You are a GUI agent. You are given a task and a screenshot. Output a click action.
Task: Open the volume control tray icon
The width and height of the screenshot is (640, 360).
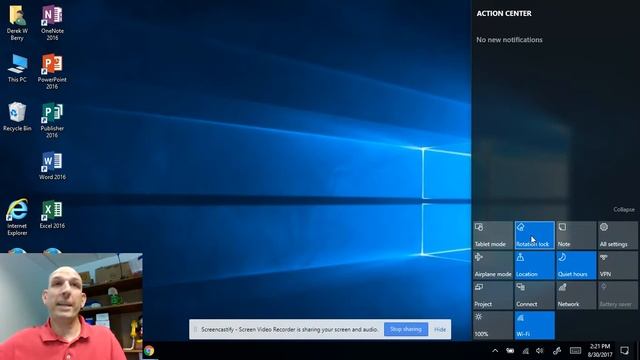[540, 351]
